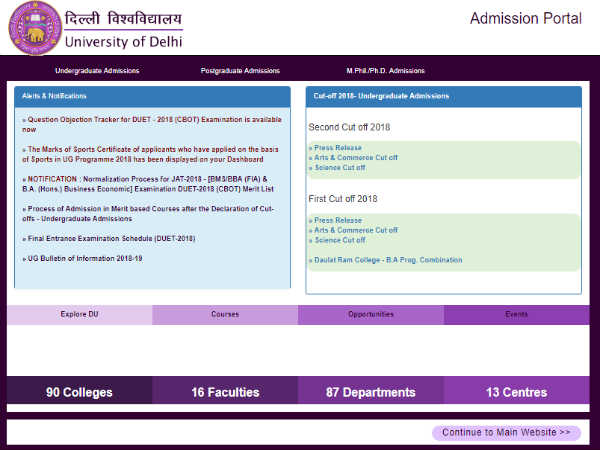Open Second Cut off Arts & Commerce list
Image resolution: width=600 pixels, height=450 pixels.
[353, 158]
